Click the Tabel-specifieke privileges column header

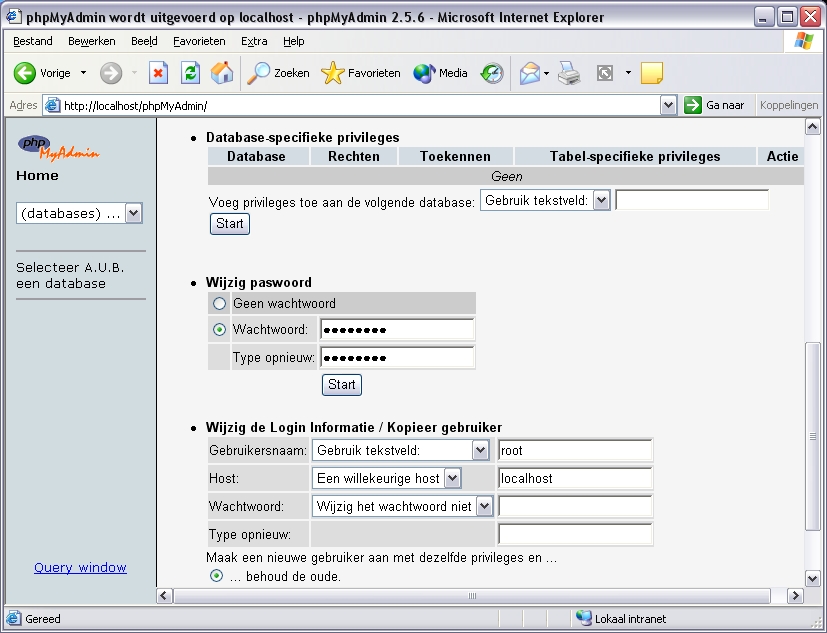point(634,157)
